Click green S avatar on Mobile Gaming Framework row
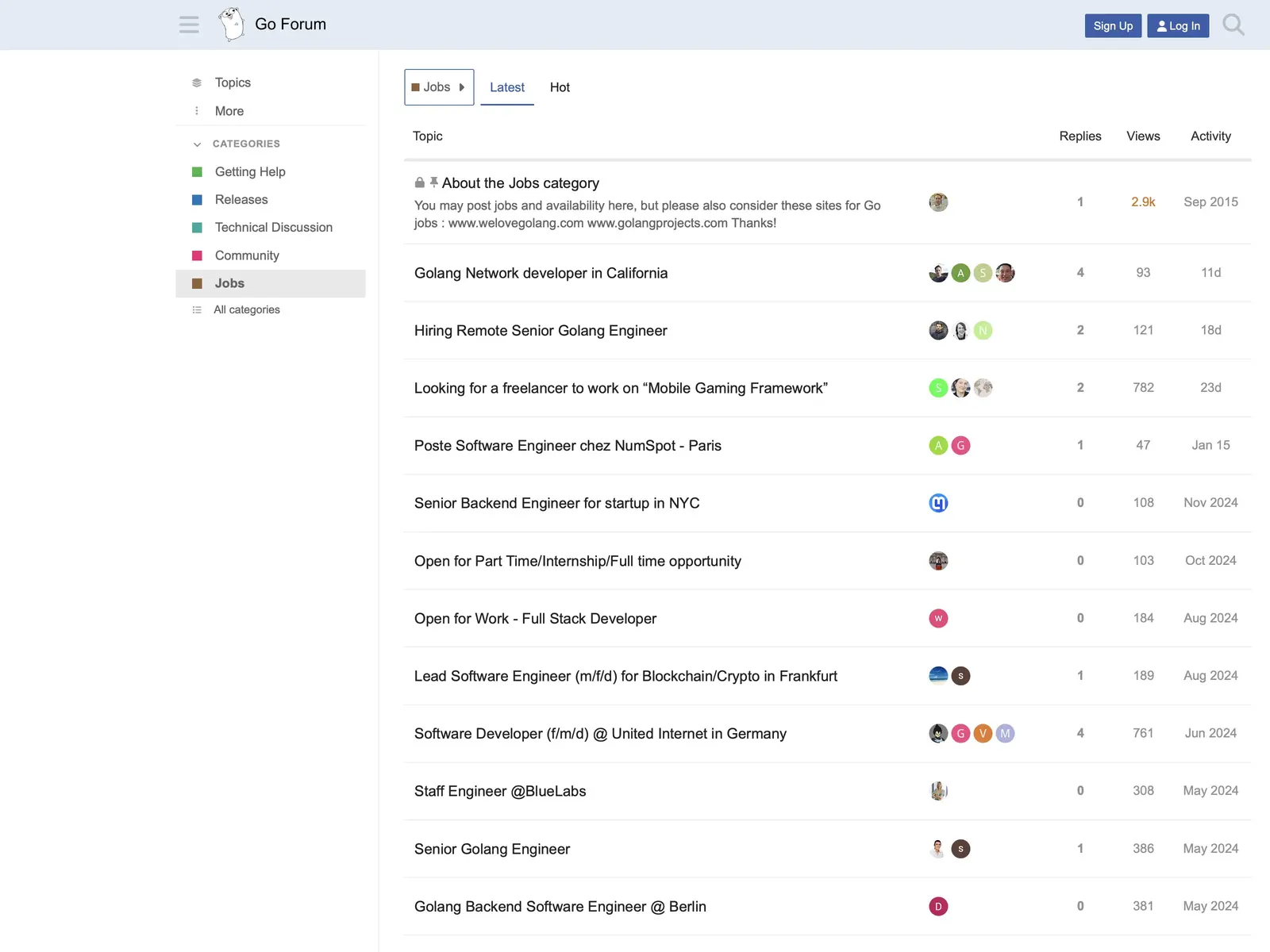This screenshot has width=1270, height=952. (x=938, y=388)
